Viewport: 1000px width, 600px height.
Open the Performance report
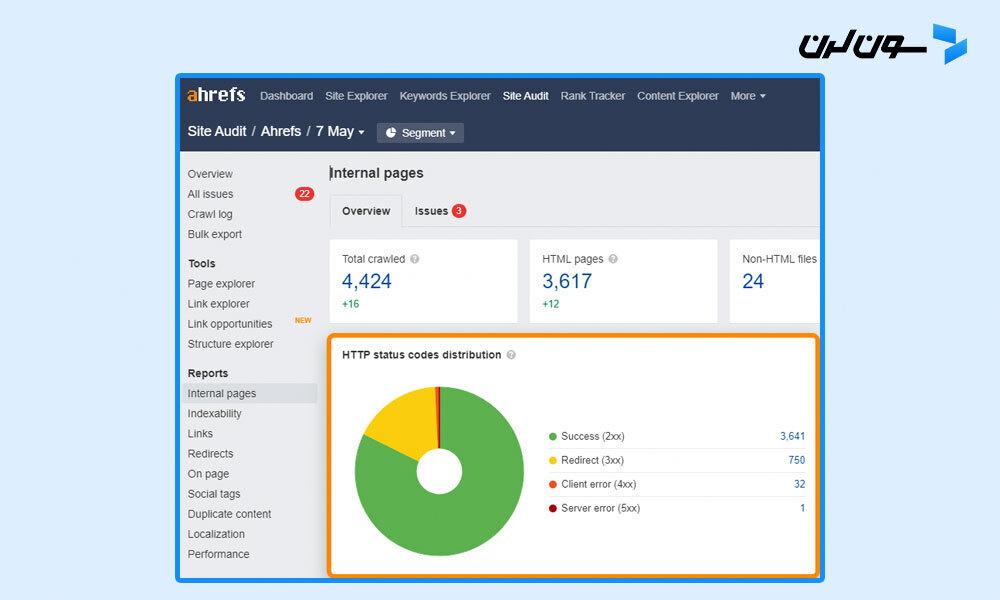pos(218,554)
